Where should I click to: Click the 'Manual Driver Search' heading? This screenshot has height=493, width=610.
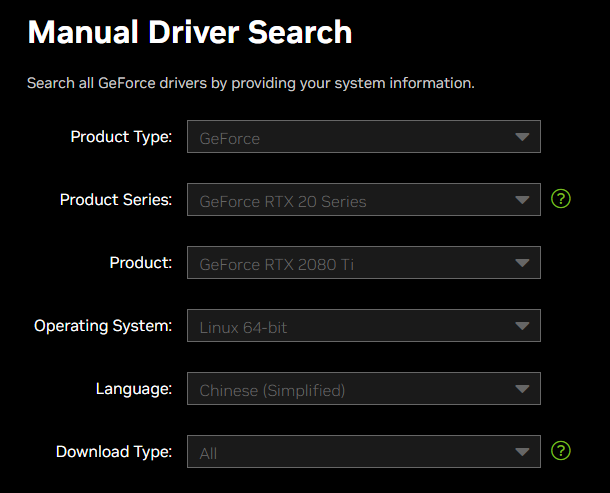coord(190,32)
